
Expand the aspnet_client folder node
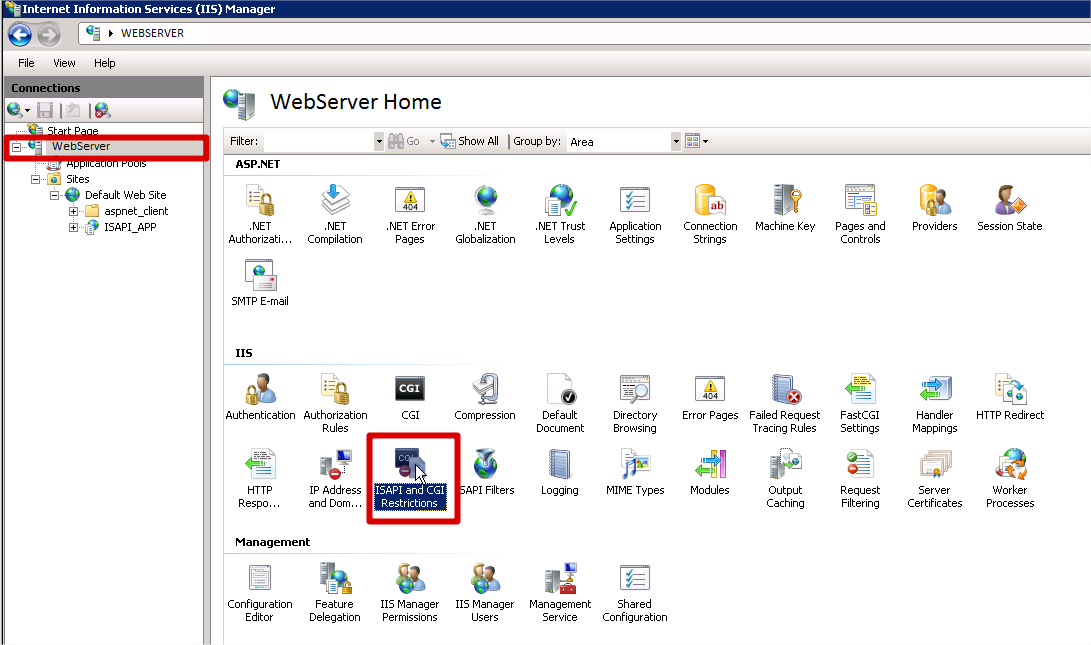click(x=74, y=211)
